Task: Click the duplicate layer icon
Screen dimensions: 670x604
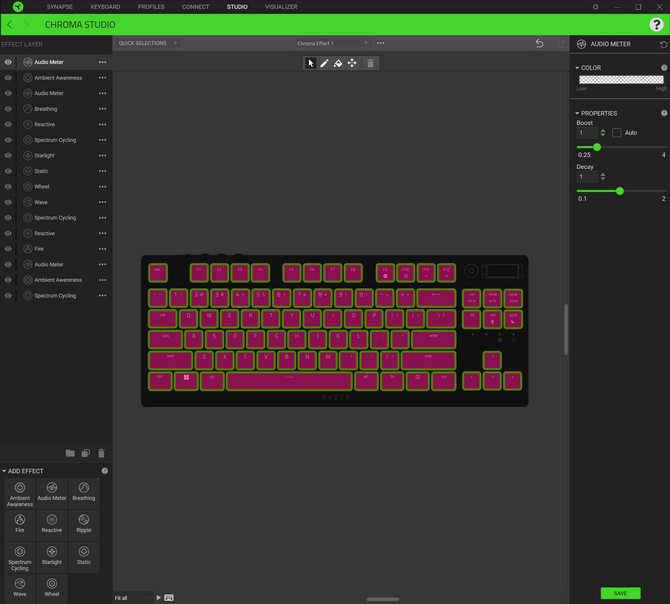Action: (85, 453)
